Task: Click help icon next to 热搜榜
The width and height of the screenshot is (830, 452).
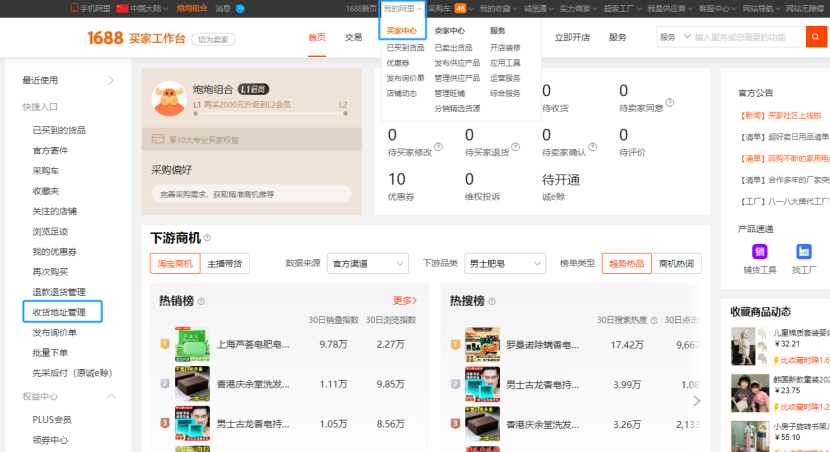Action: click(492, 302)
